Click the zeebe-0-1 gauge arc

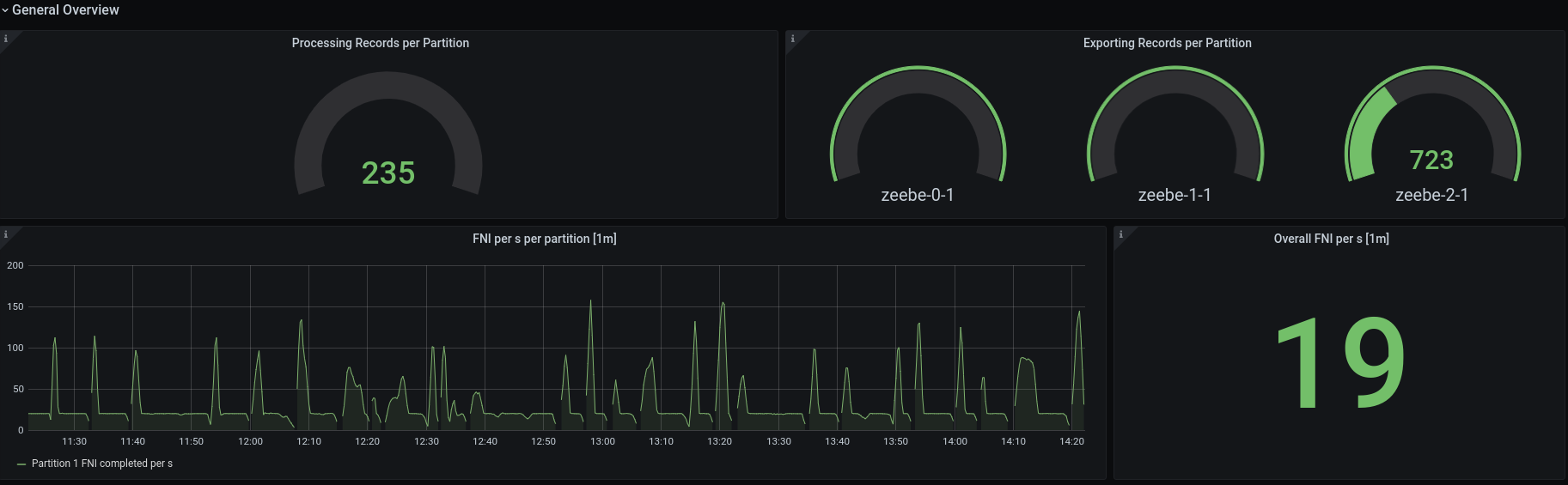pos(918,82)
